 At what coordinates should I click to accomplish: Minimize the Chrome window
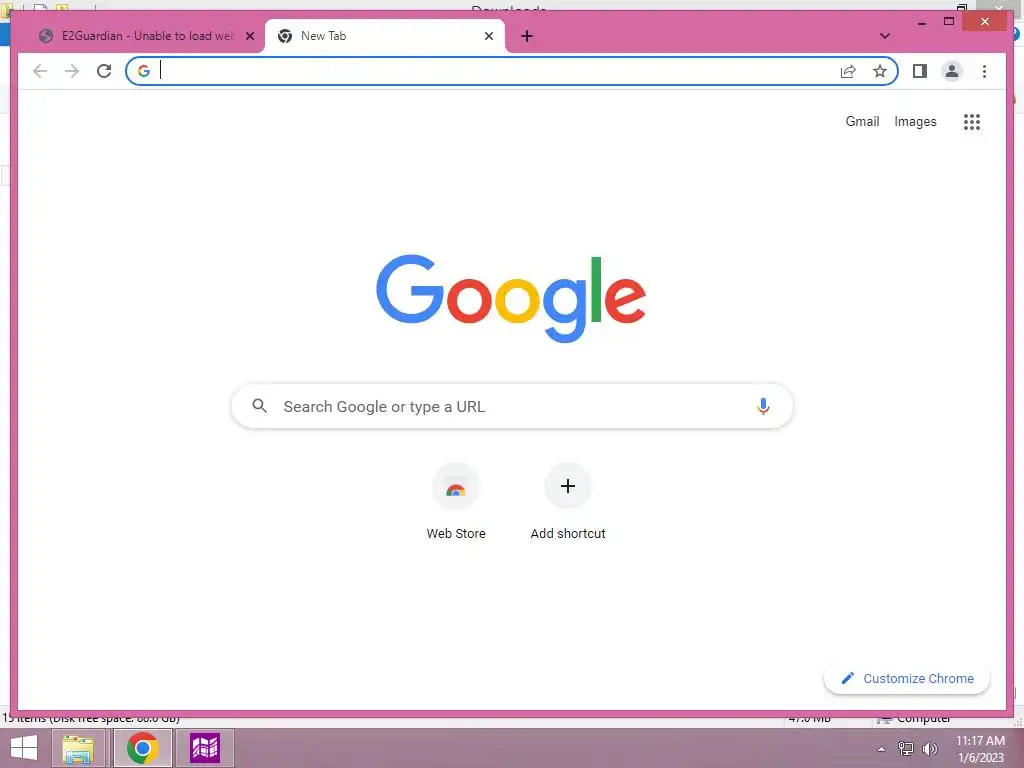click(x=921, y=22)
